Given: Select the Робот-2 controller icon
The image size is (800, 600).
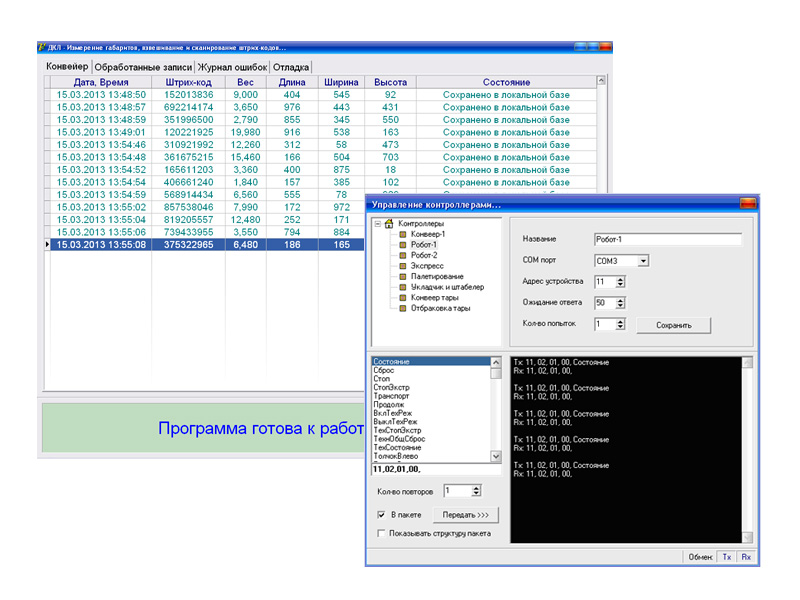Looking at the screenshot, I should (404, 255).
